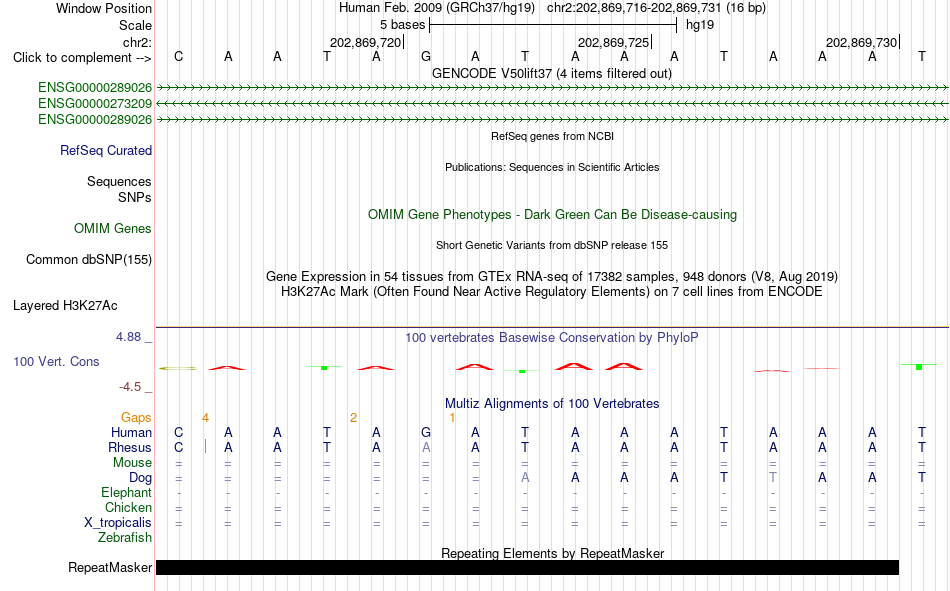The height and width of the screenshot is (591, 950).
Task: Open the Common dbSNP(155) track label
Action: click(x=88, y=259)
